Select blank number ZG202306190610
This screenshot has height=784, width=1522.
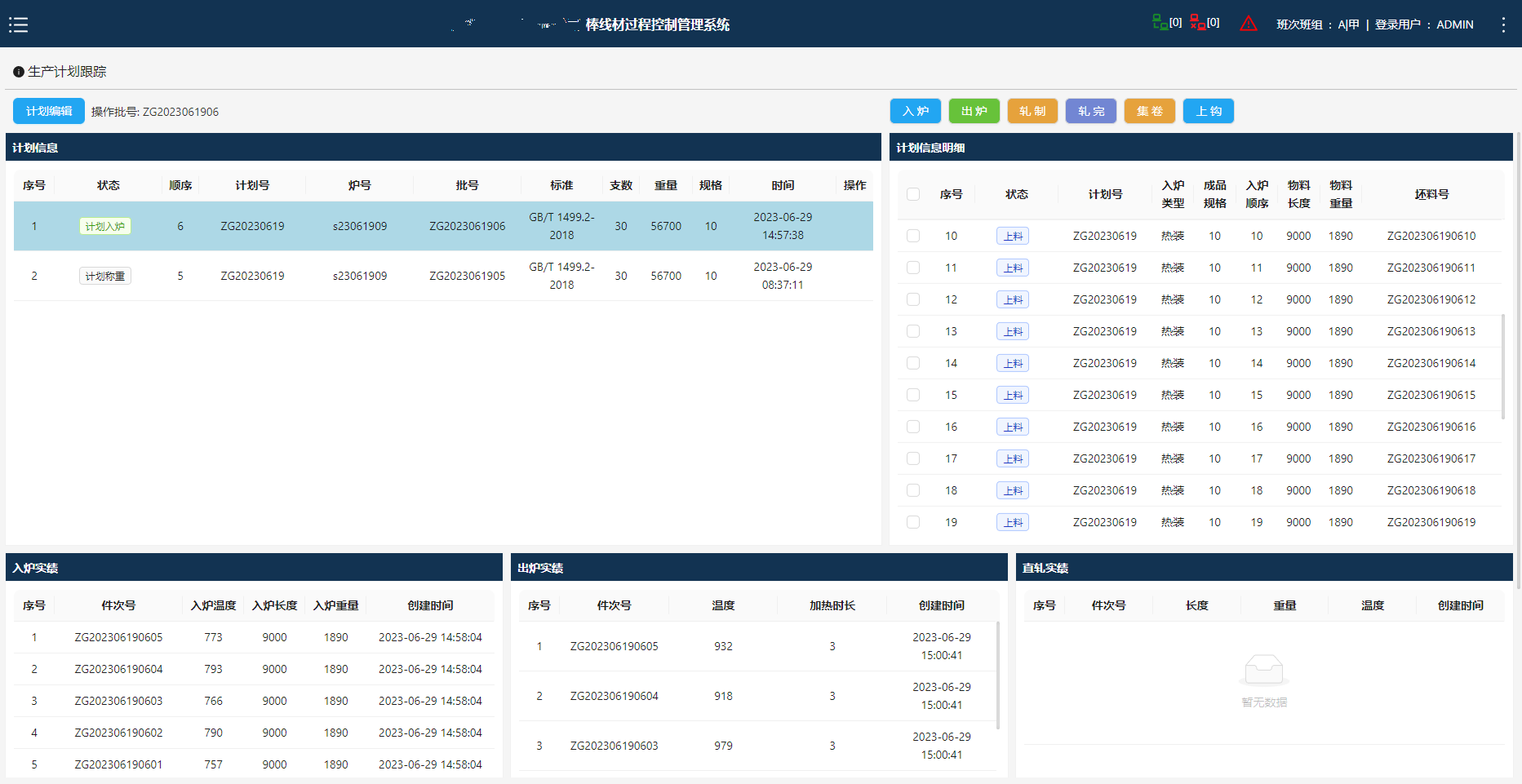click(1431, 236)
